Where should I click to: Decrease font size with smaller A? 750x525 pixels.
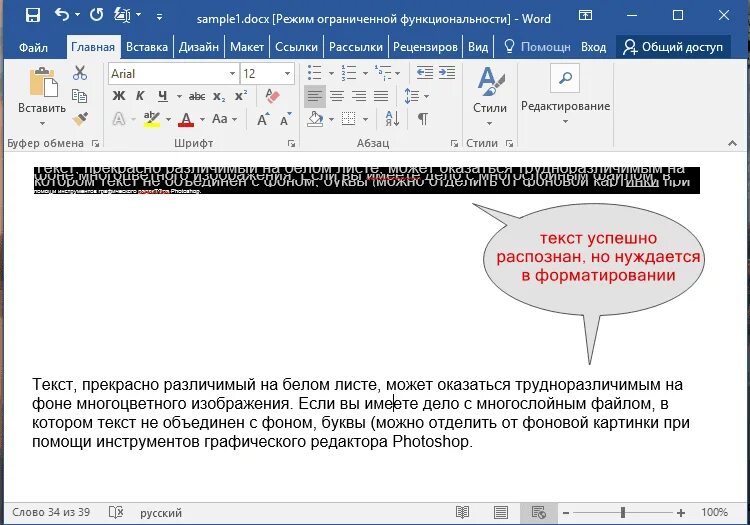286,119
